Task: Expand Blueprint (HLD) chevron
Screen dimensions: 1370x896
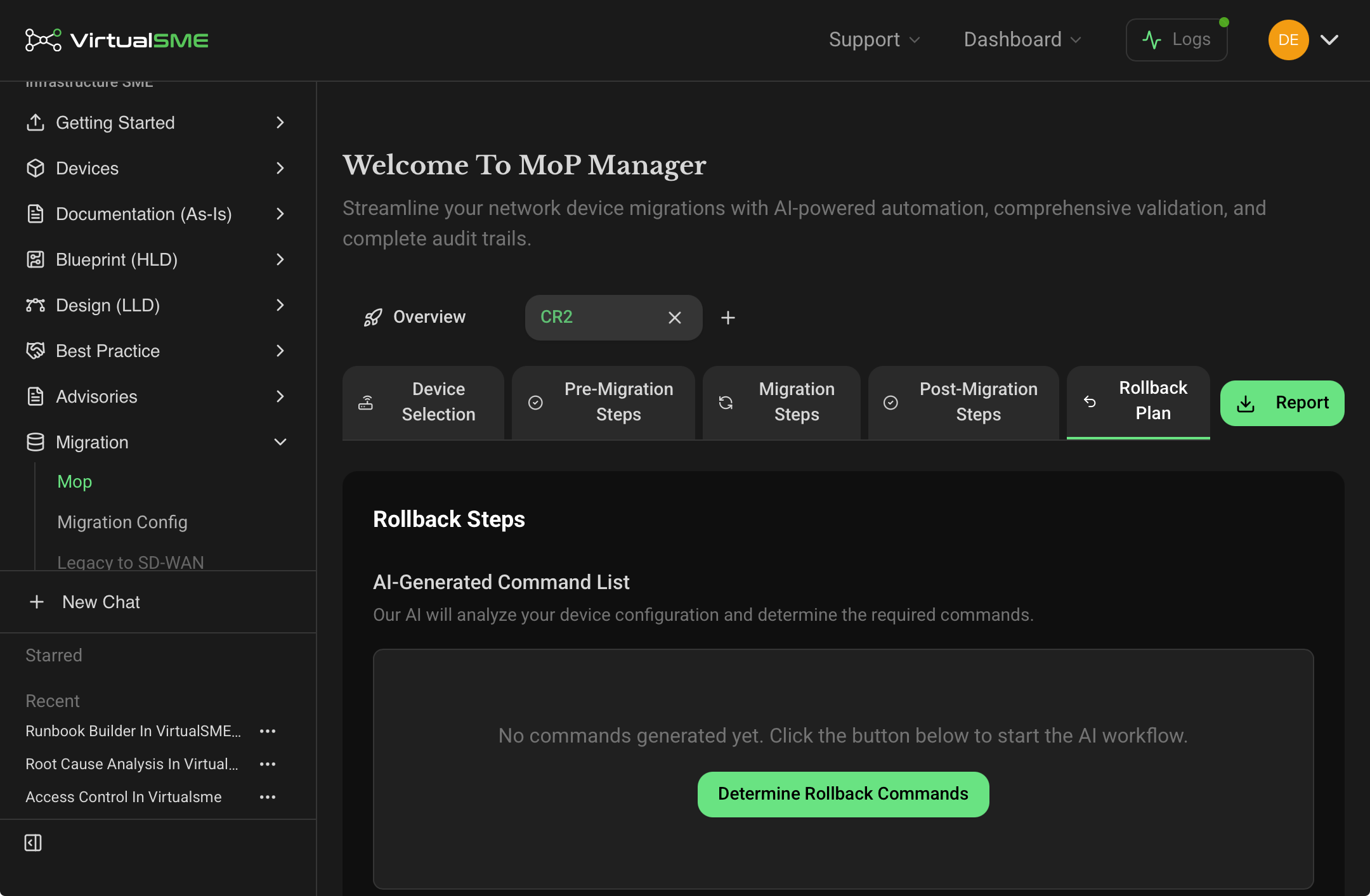Action: pyautogui.click(x=280, y=259)
